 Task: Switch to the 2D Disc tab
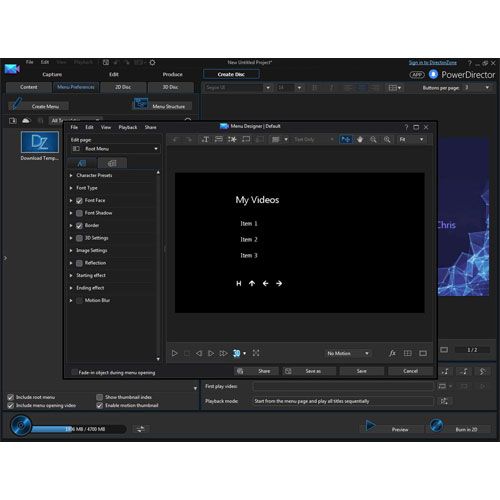tap(123, 87)
